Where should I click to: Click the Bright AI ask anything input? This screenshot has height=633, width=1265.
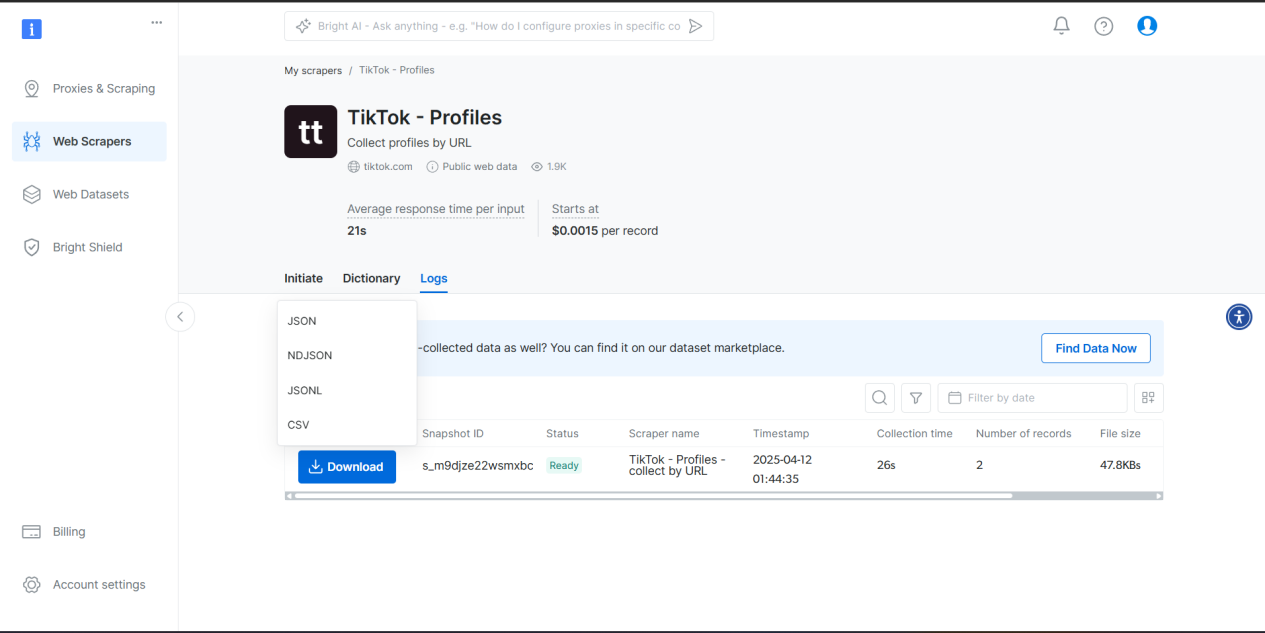click(499, 26)
